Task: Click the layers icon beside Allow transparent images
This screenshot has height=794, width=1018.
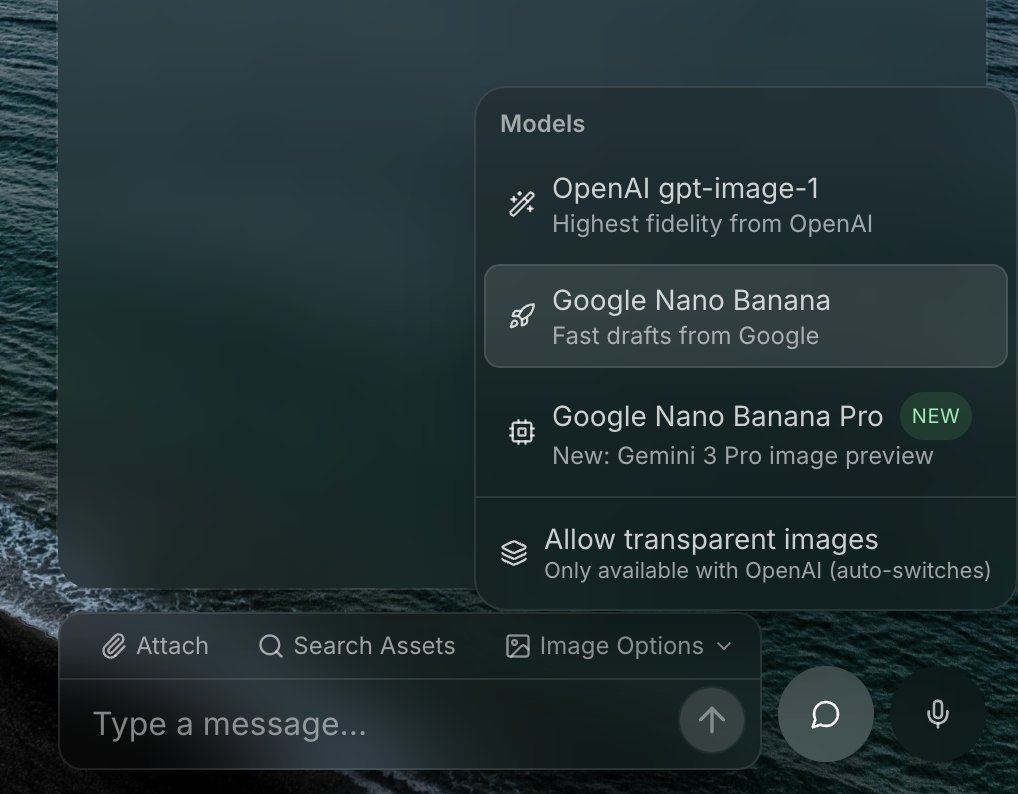Action: coord(514,553)
